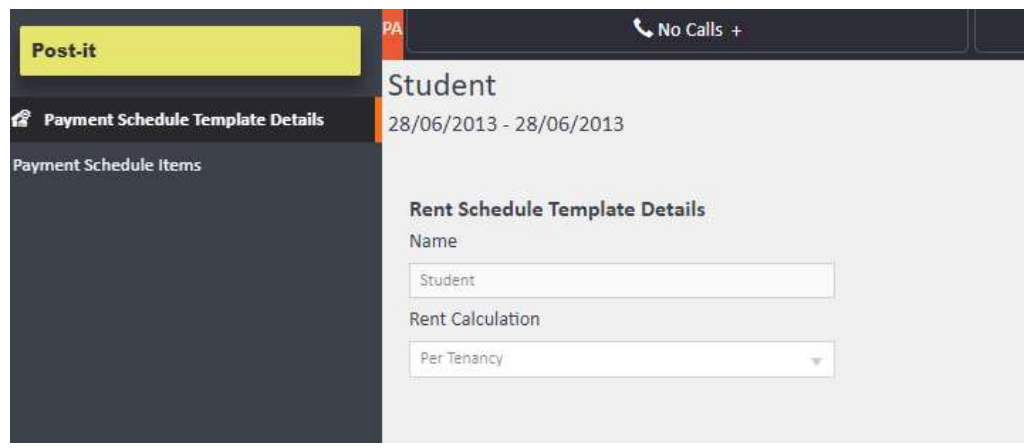Click into the Name field containing Student
Screen dimensions: 1024x448
point(620,281)
